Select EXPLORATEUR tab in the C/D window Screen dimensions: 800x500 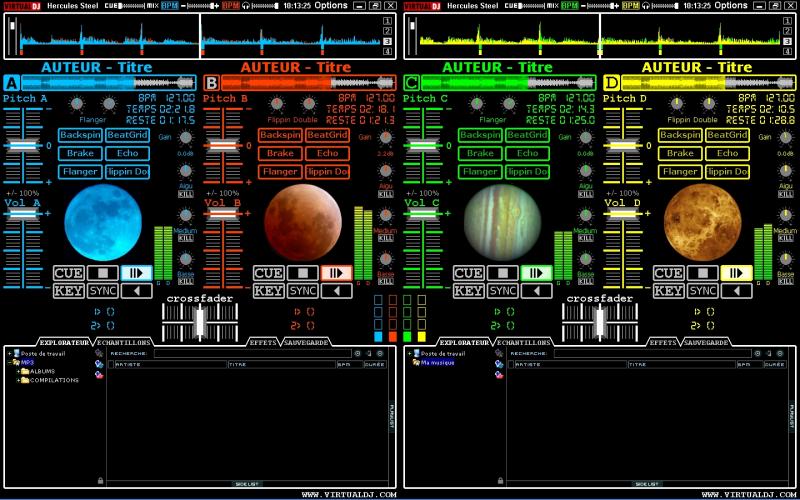(x=464, y=342)
